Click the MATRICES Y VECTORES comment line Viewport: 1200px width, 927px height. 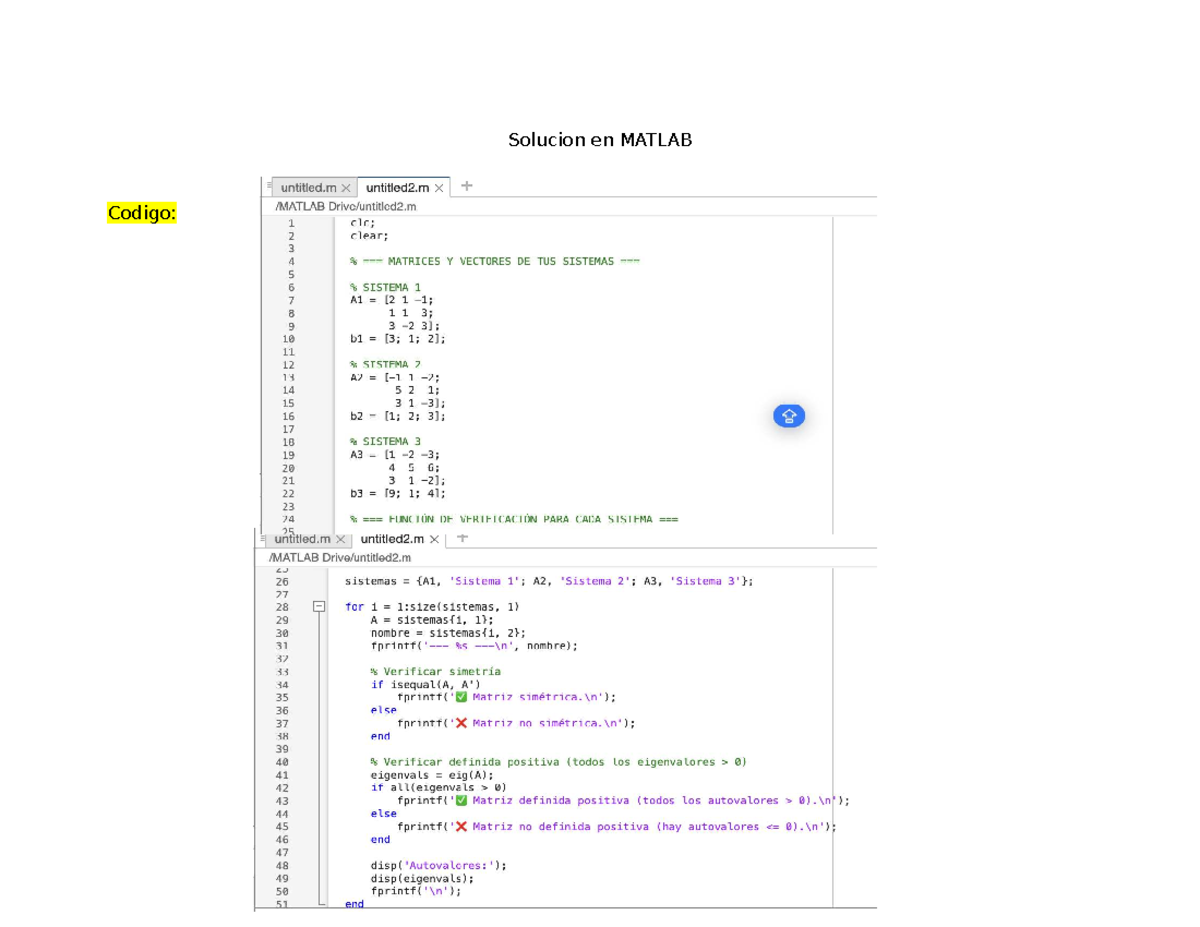(x=494, y=262)
